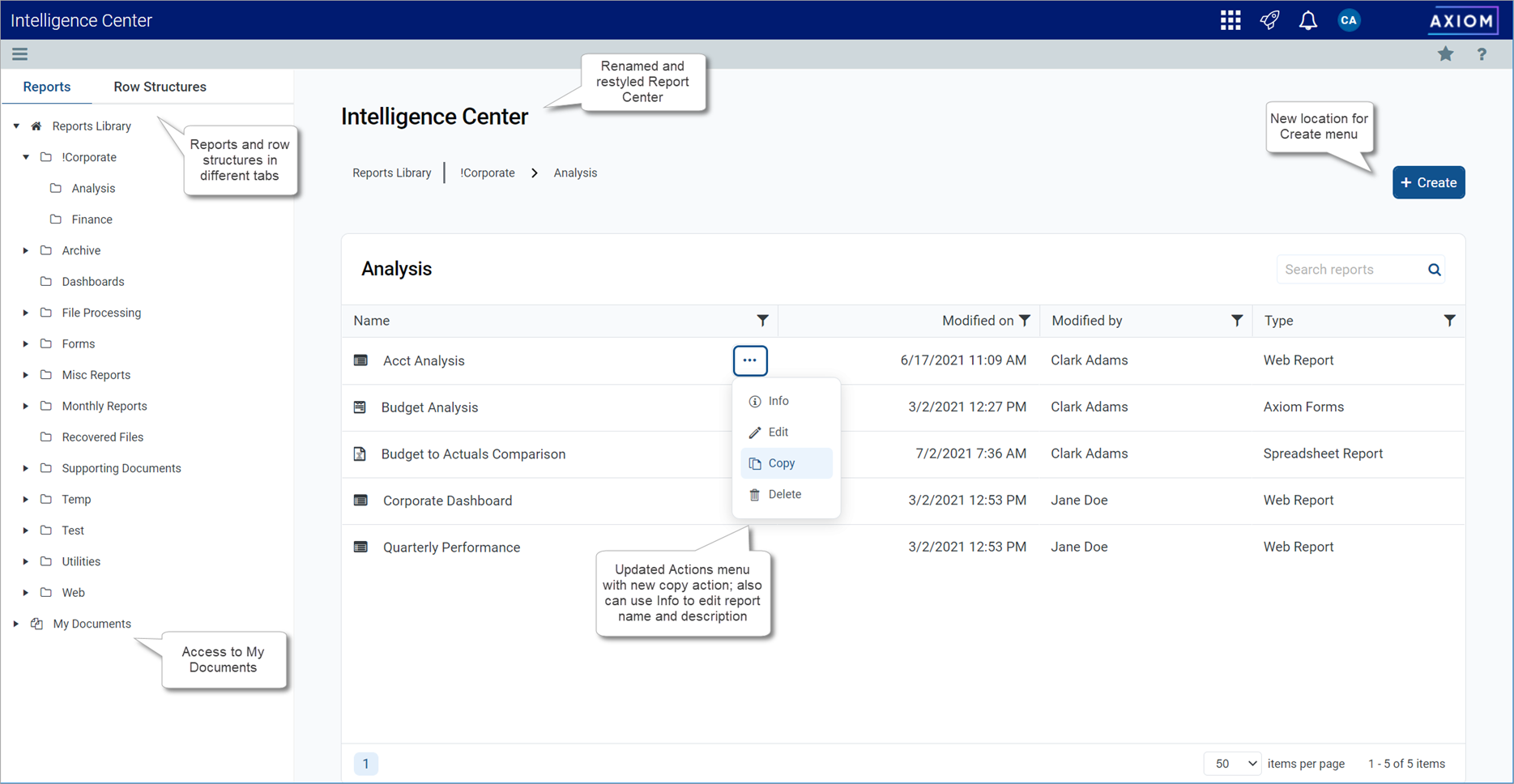The image size is (1514, 784).
Task: Filter the Name column
Action: pos(762,321)
